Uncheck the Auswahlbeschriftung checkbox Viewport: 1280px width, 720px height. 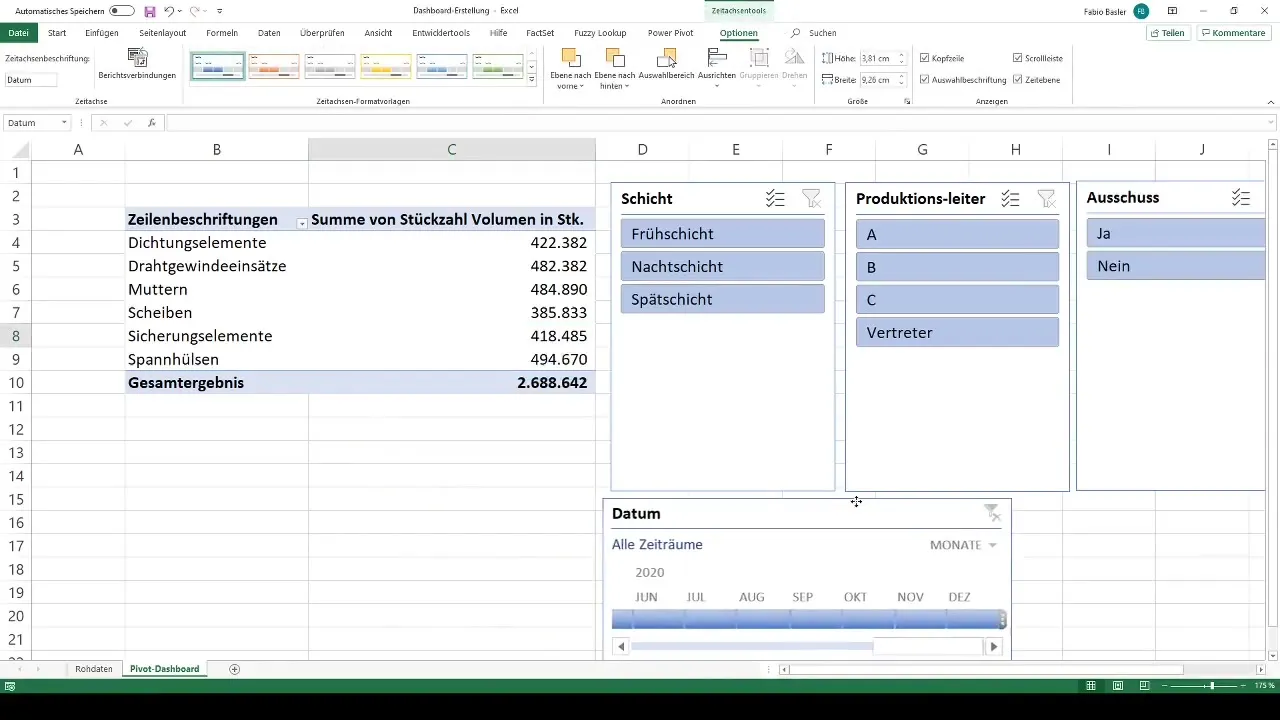coord(924,79)
